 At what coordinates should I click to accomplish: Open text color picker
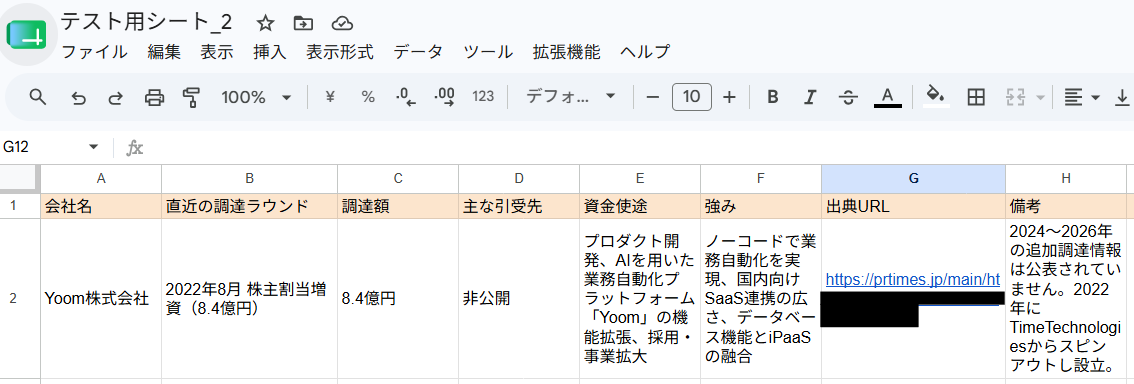pos(887,97)
